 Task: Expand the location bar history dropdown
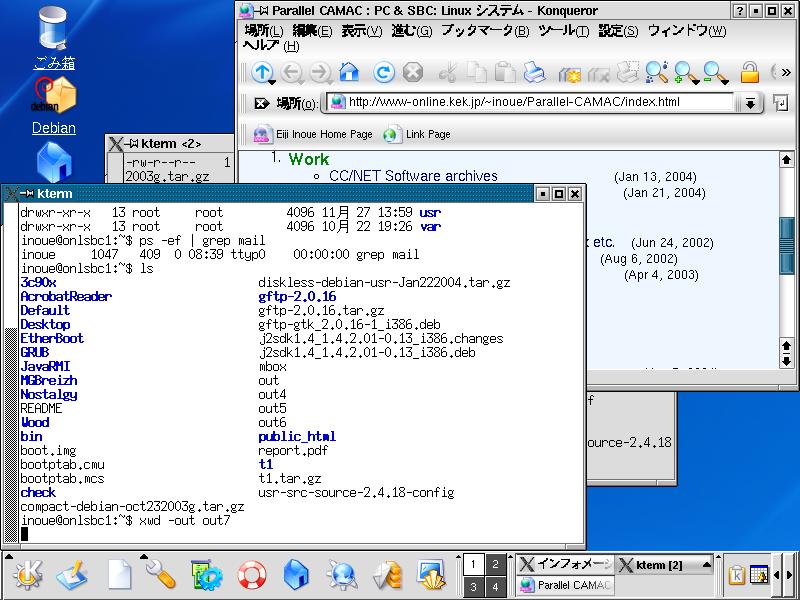tap(749, 104)
